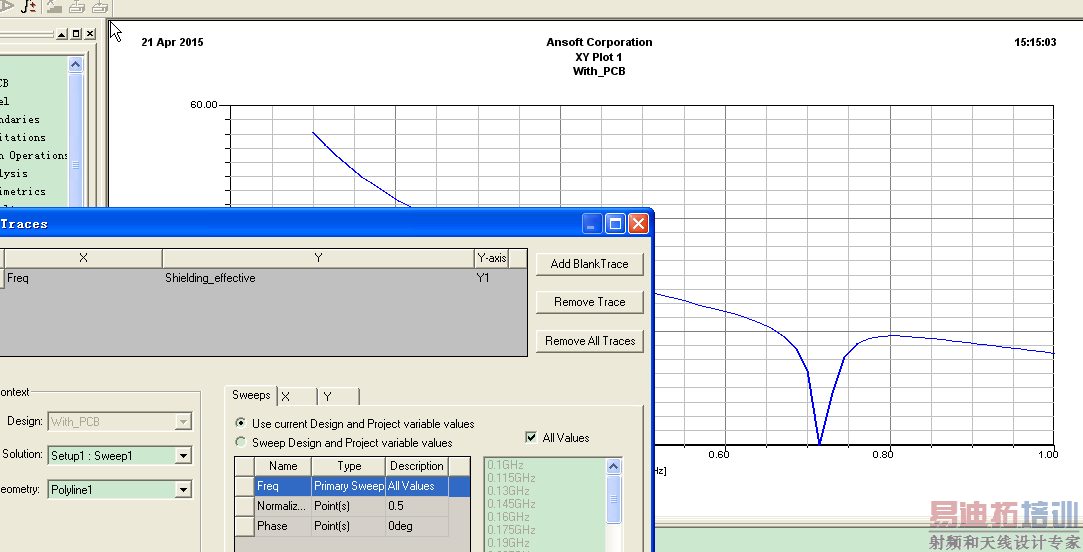This screenshot has height=552, width=1083.
Task: Click Remove All Traces button
Action: click(589, 341)
